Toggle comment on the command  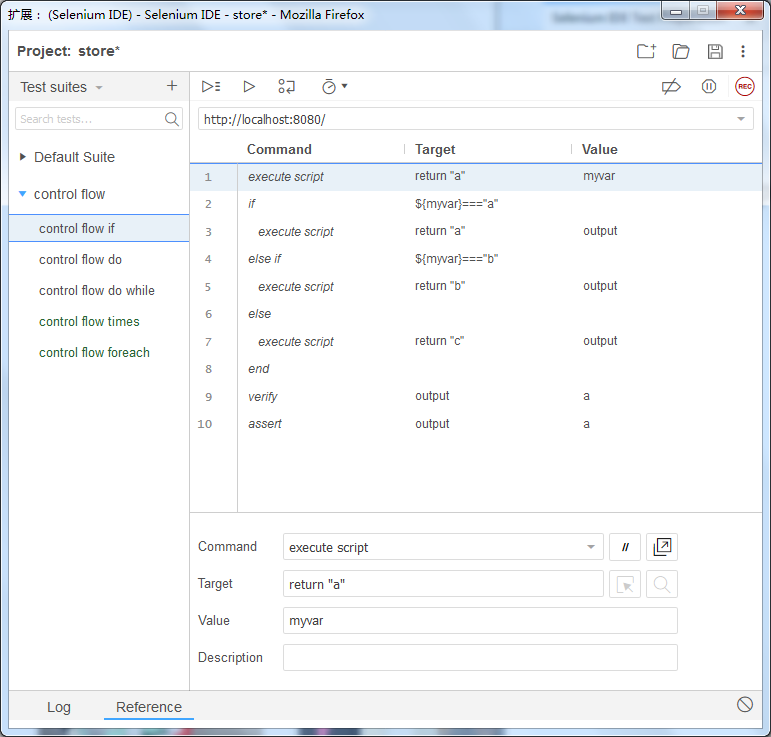click(625, 547)
